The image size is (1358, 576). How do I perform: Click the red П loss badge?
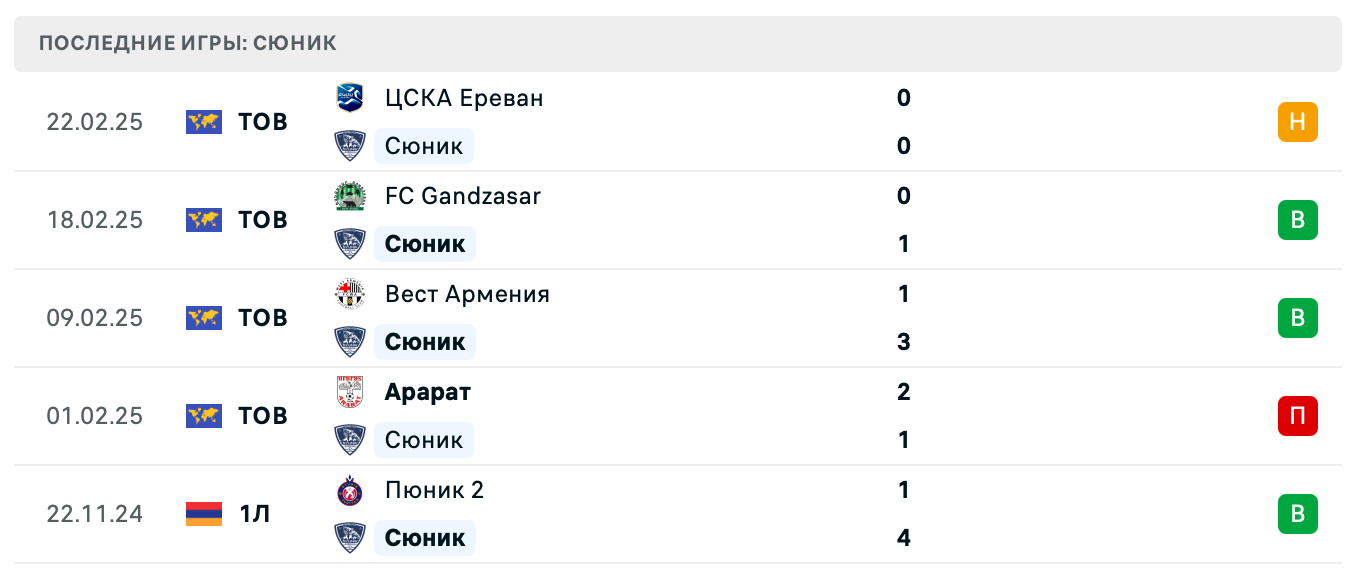(x=1297, y=416)
